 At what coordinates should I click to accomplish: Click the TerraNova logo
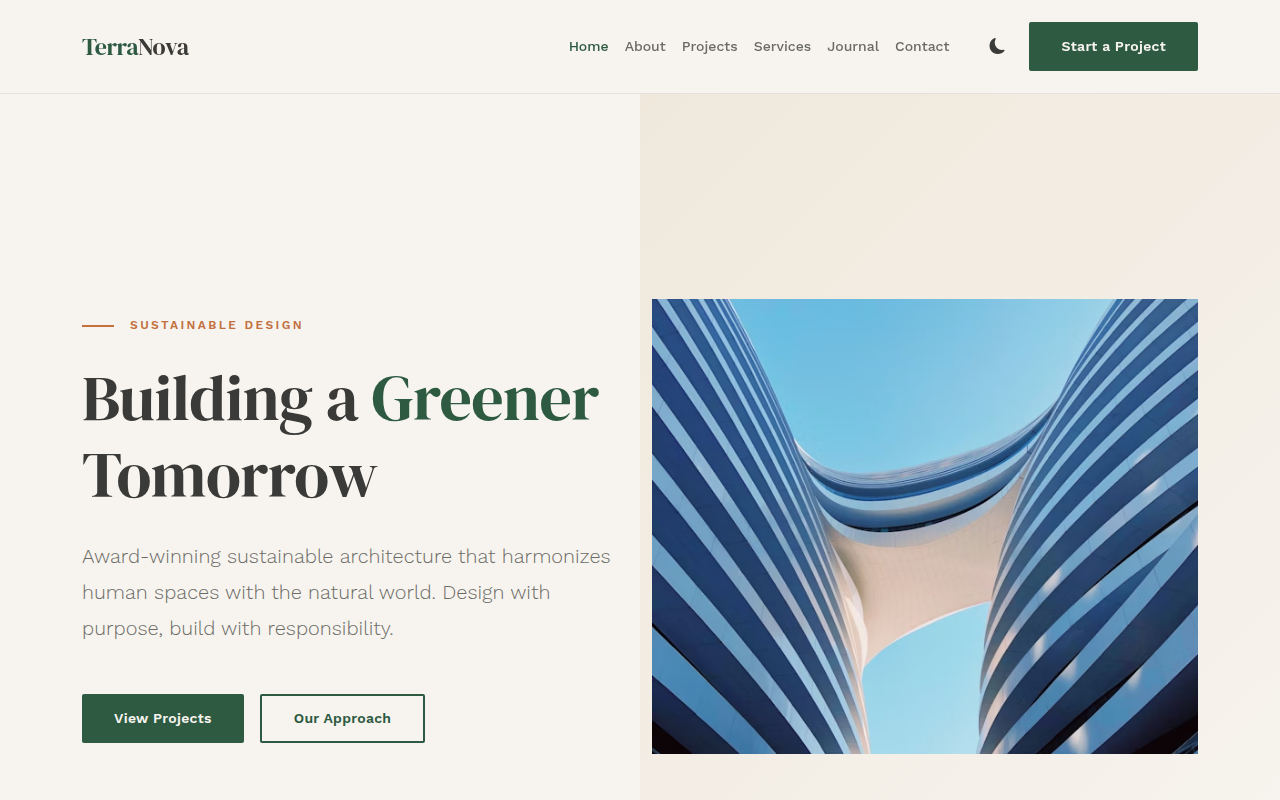(x=135, y=47)
